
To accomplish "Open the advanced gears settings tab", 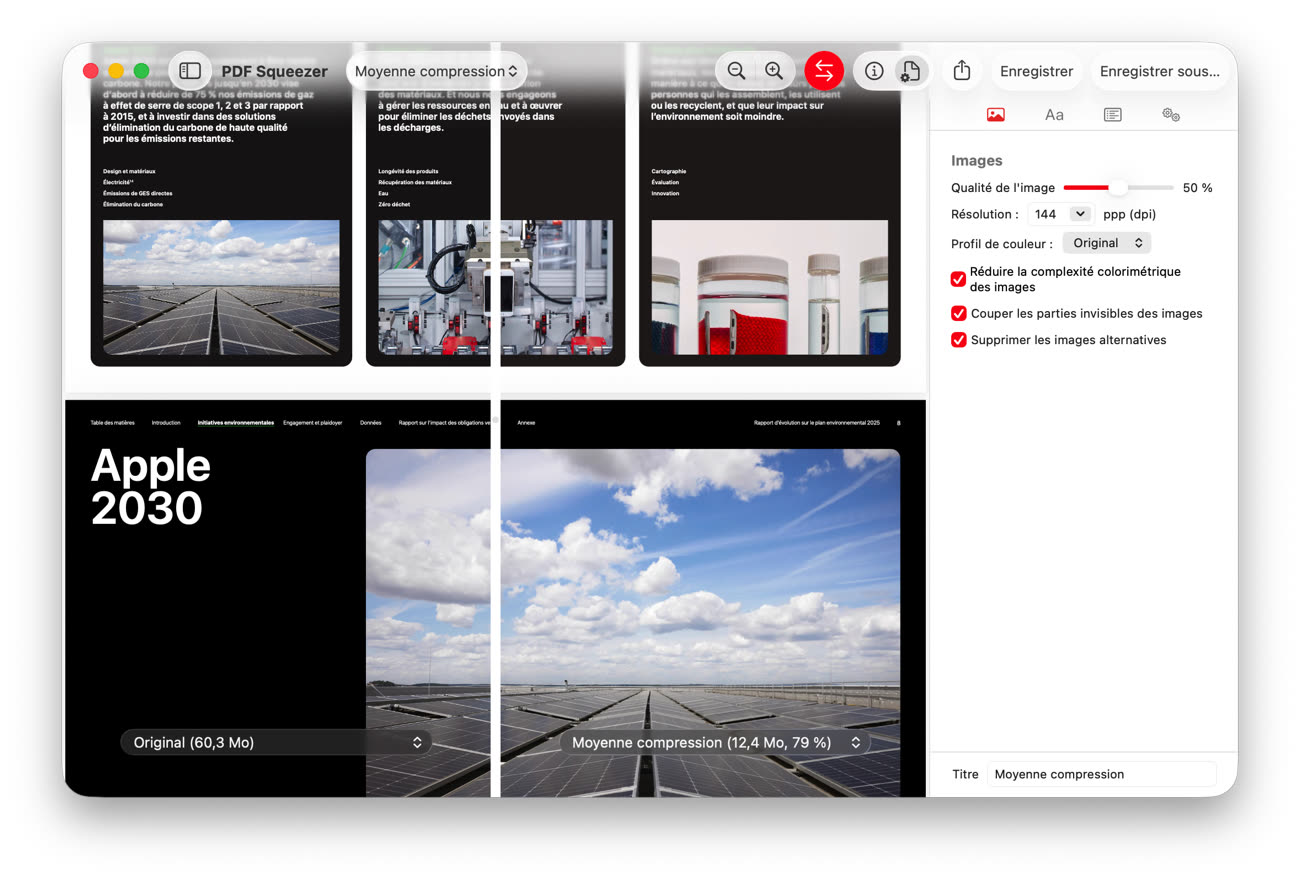I will [x=1171, y=115].
